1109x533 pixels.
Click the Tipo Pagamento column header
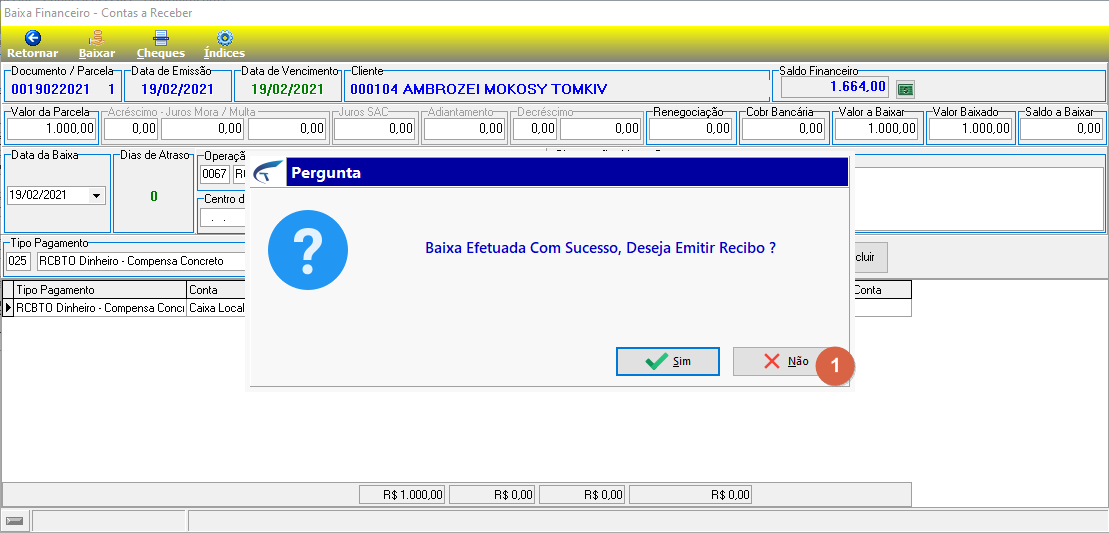100,290
